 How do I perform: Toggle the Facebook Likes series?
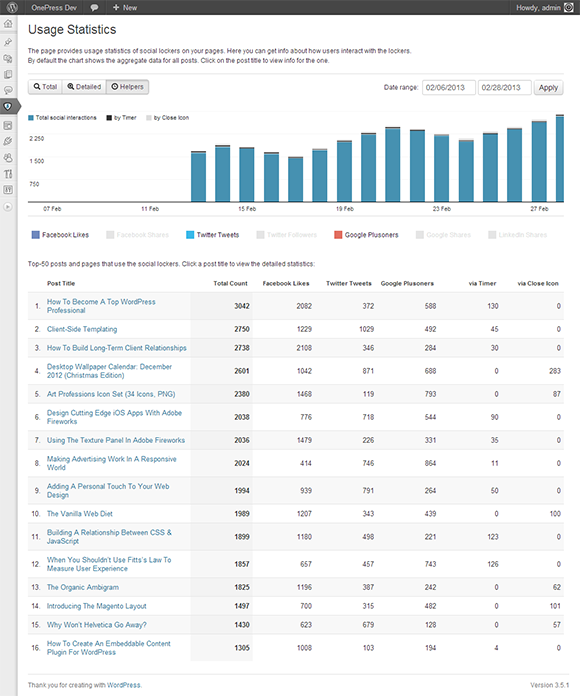(60, 235)
